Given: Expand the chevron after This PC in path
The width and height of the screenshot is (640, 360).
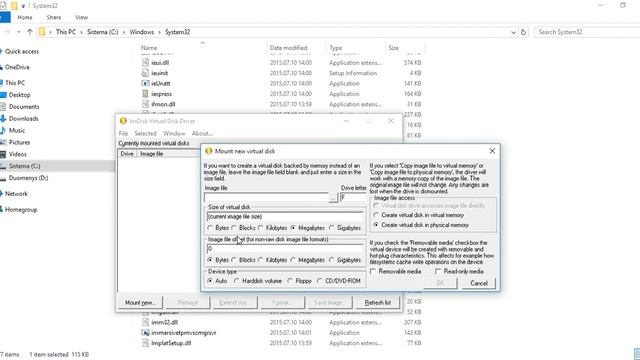Looking at the screenshot, I should pyautogui.click(x=81, y=32).
